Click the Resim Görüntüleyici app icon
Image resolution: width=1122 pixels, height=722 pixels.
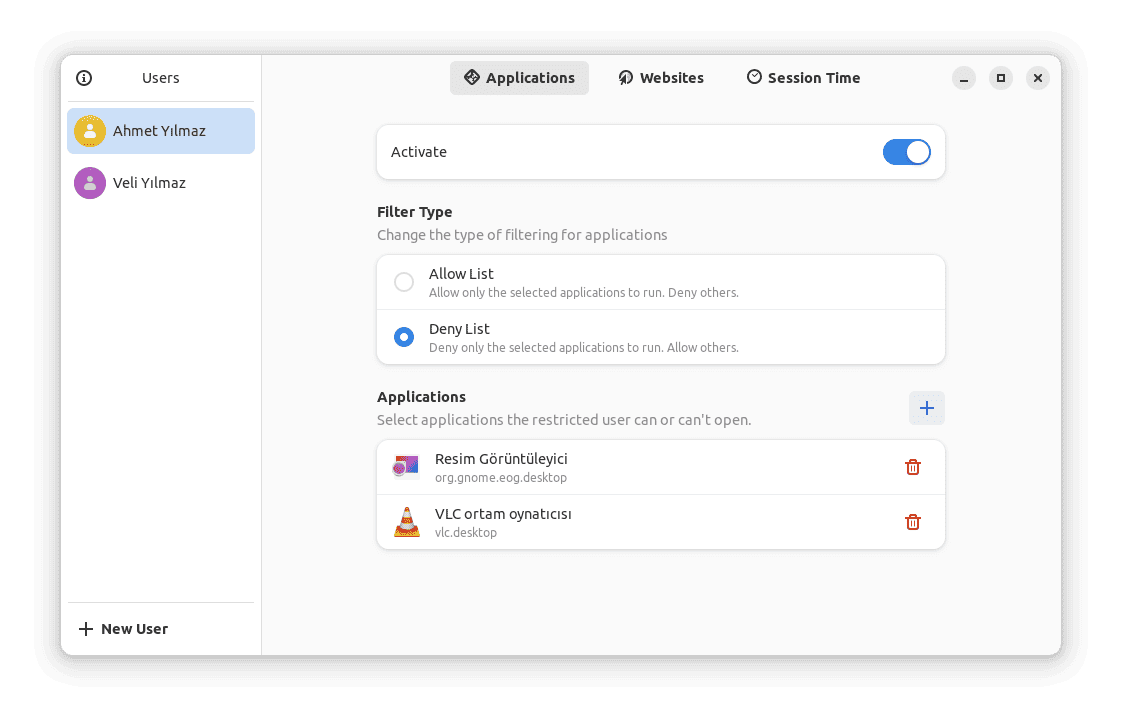click(406, 467)
